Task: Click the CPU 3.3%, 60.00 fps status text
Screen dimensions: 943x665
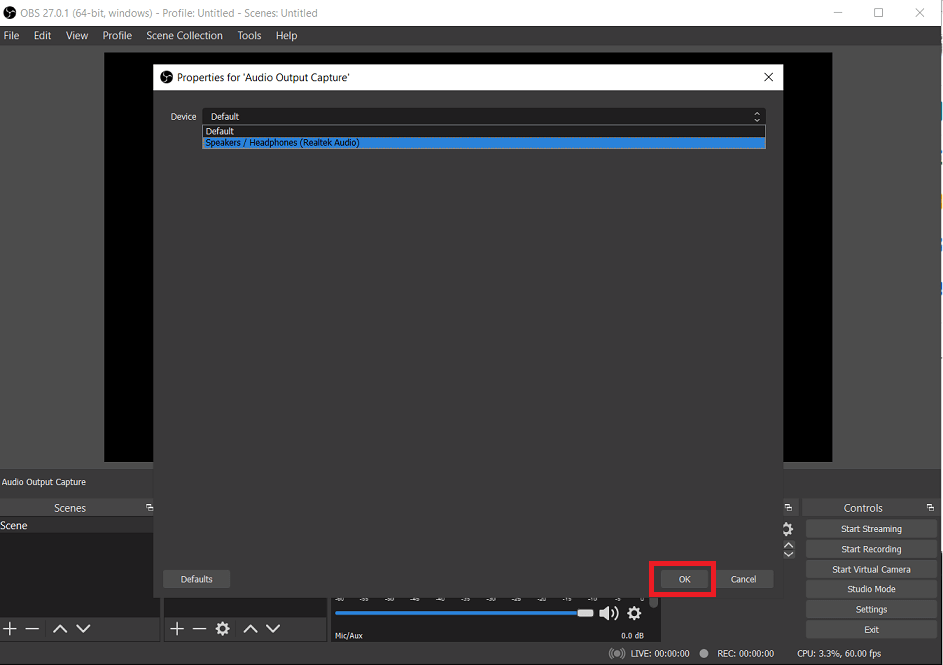Action: click(x=839, y=654)
